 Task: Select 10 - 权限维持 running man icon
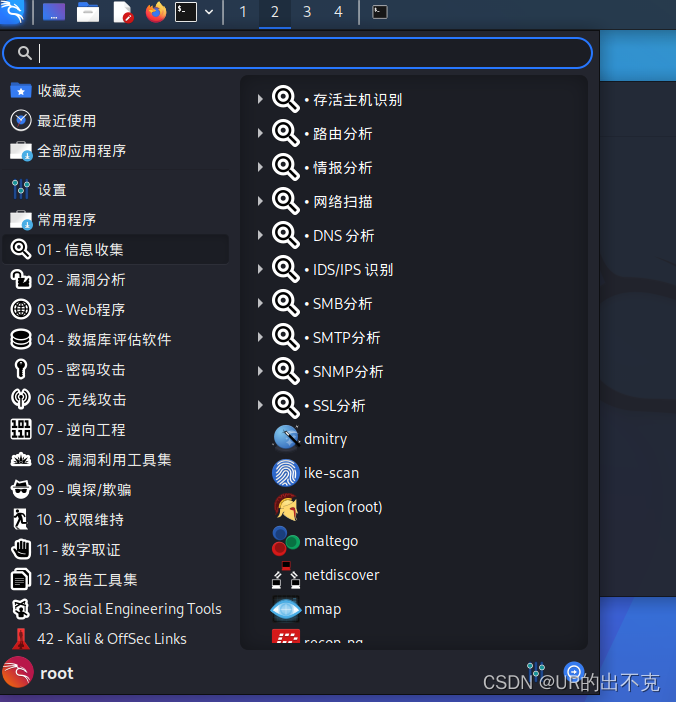click(x=21, y=519)
